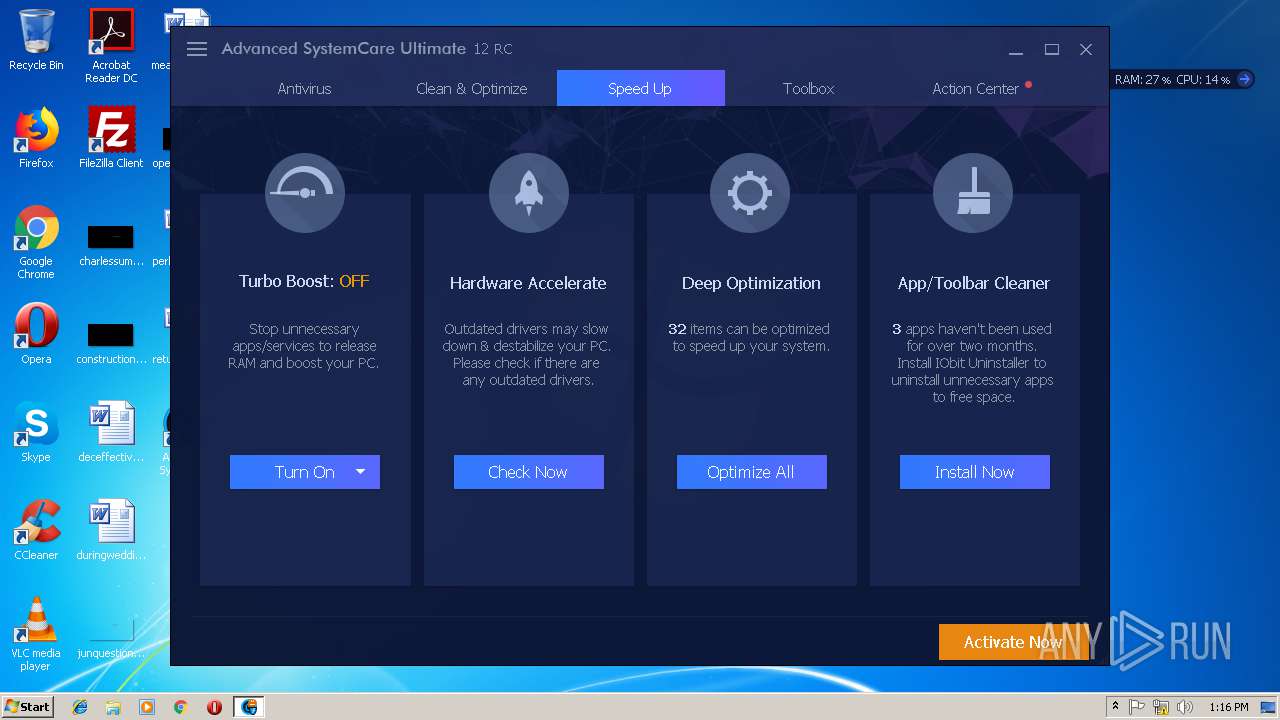Click the Advanced SystemCare taskbar button

tap(249, 707)
